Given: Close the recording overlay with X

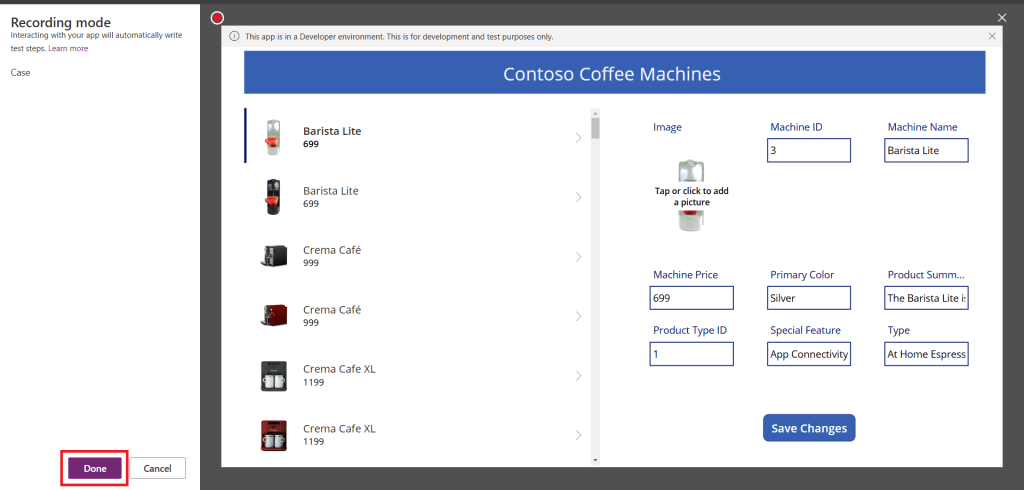Looking at the screenshot, I should pos(1002,18).
